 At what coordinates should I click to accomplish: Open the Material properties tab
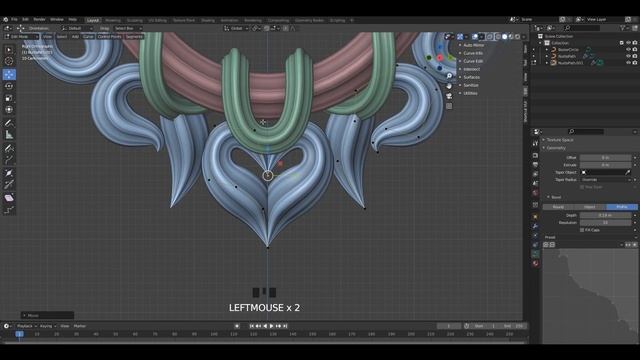click(535, 264)
